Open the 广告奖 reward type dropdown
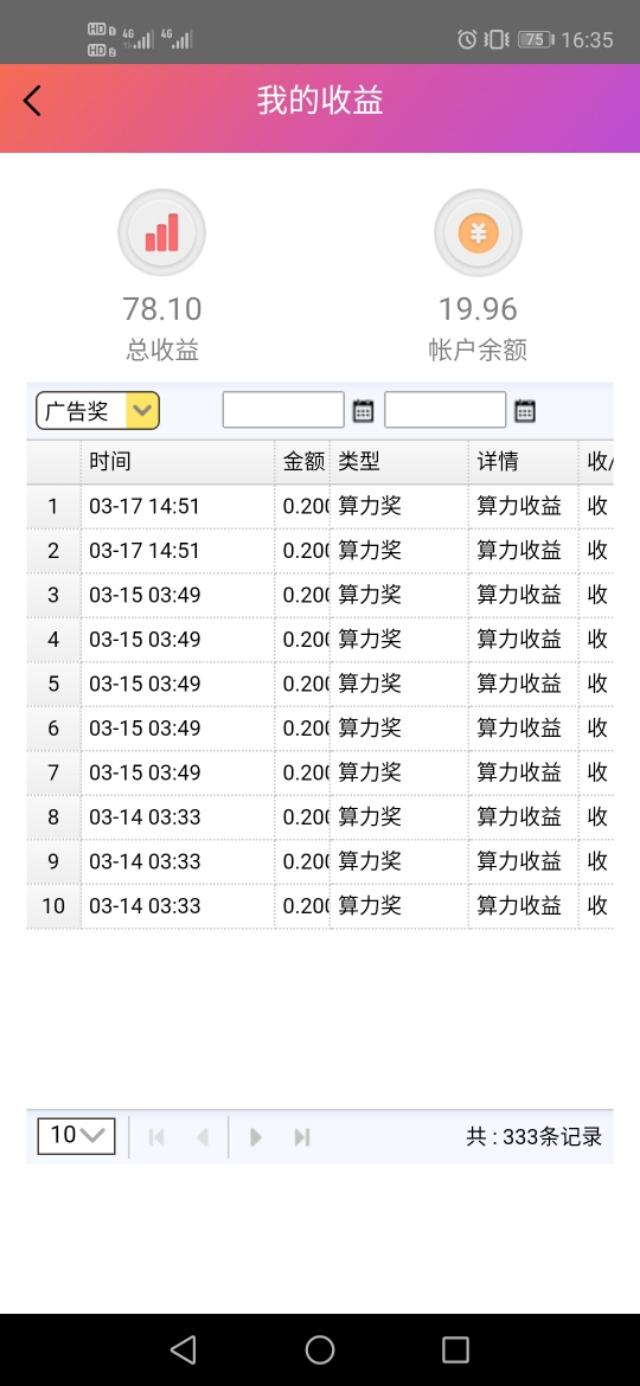Screen dimensions: 640x1386 (x=97, y=410)
